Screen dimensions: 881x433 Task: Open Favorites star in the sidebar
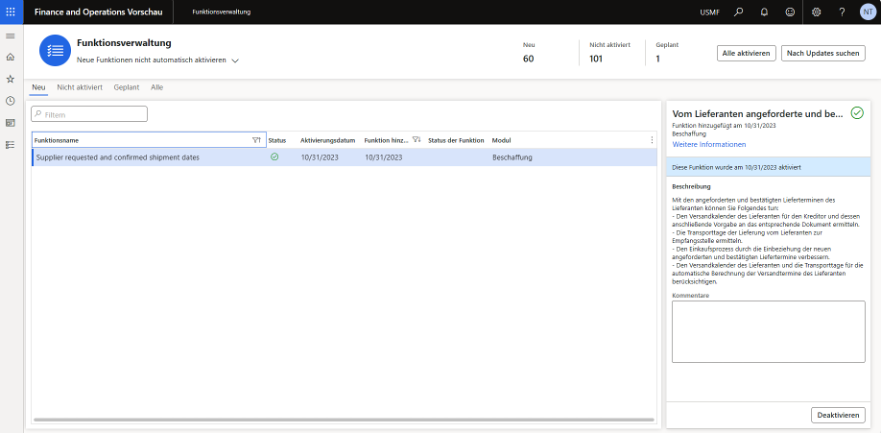[10, 79]
